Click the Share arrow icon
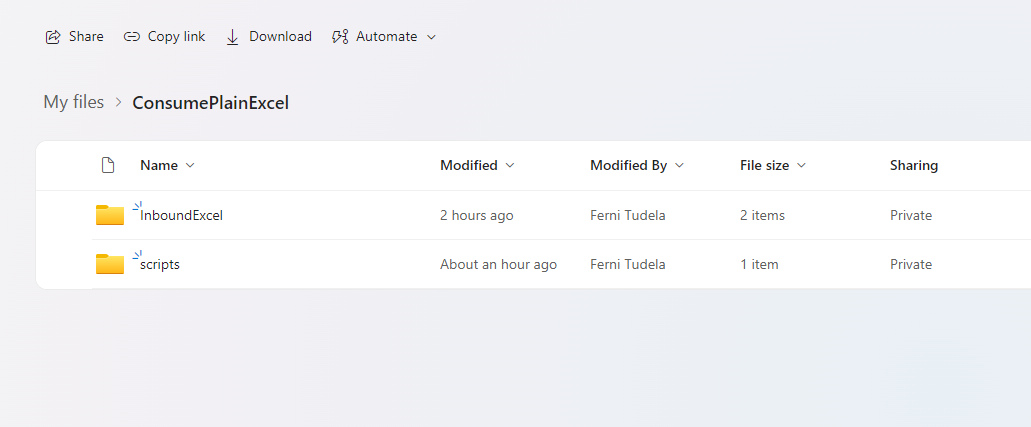1031x427 pixels. [x=53, y=37]
